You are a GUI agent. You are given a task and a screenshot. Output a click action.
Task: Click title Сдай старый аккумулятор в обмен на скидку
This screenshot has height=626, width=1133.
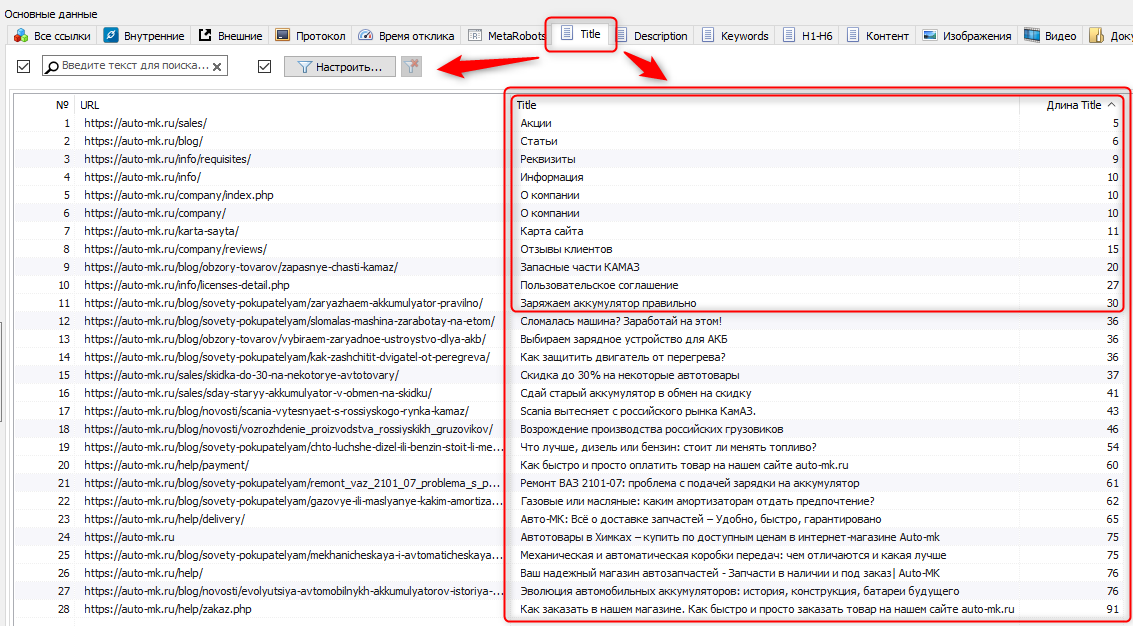pos(636,393)
